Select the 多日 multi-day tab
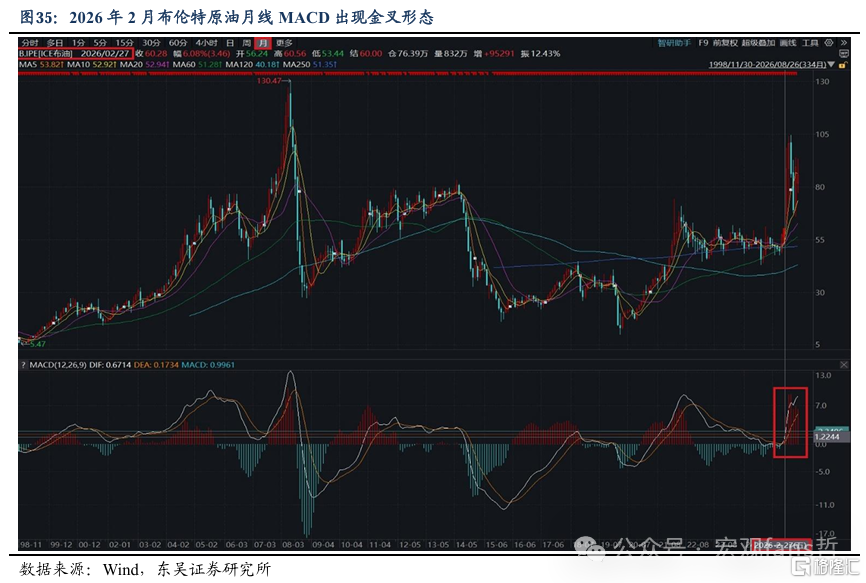The image size is (866, 583). [55, 43]
